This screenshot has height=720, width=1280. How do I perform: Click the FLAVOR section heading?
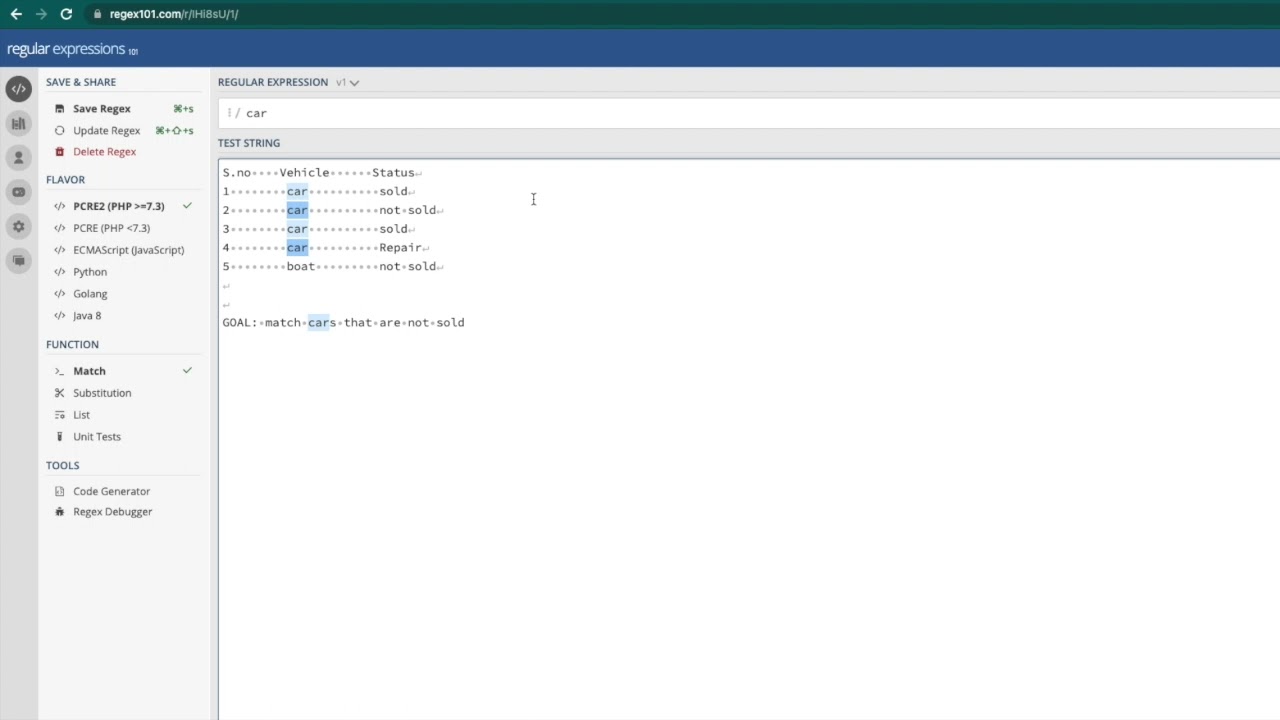pyautogui.click(x=65, y=180)
